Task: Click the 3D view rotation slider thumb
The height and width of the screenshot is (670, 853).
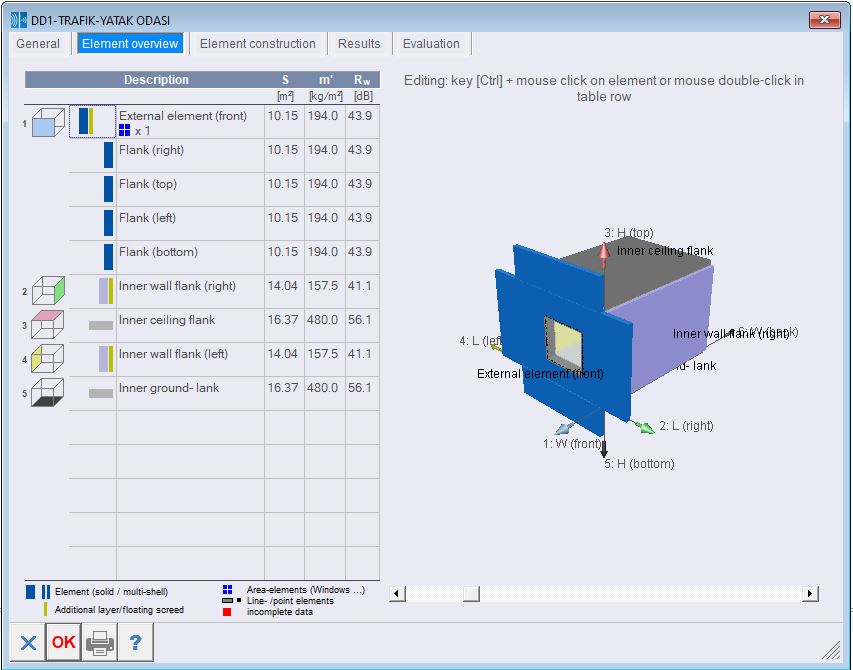Action: pos(471,593)
